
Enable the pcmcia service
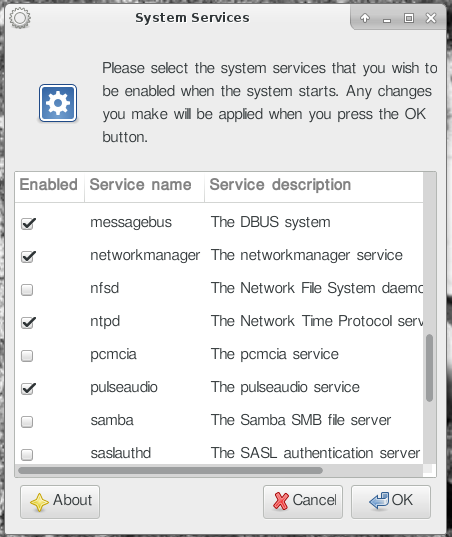coord(27,355)
